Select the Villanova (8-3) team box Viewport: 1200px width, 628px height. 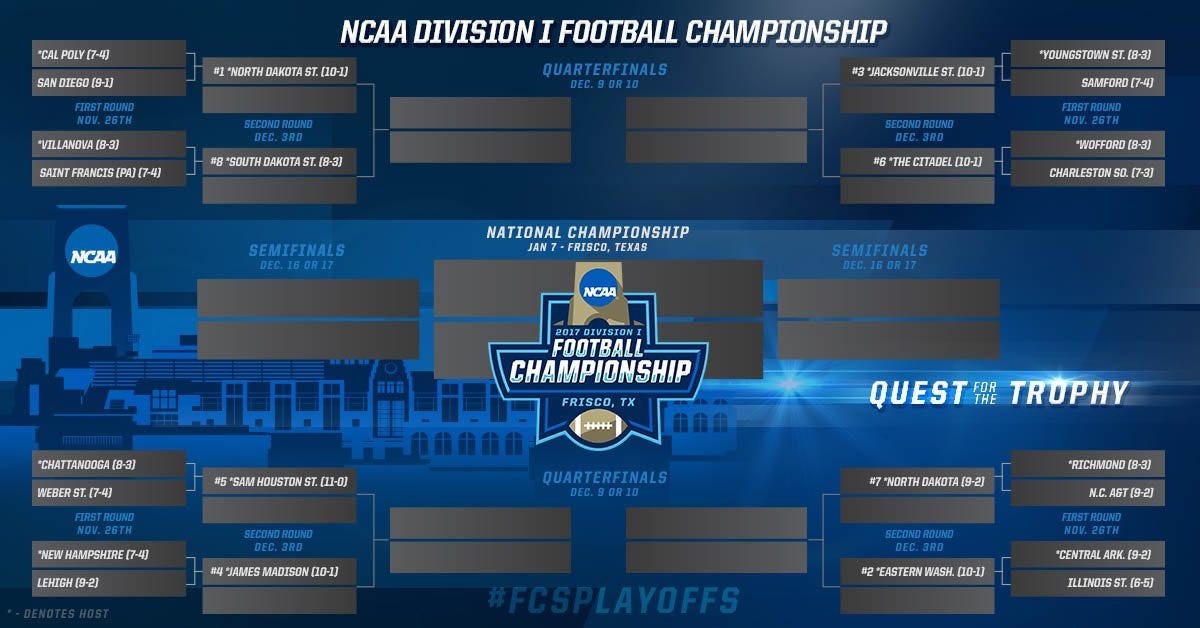[x=110, y=143]
